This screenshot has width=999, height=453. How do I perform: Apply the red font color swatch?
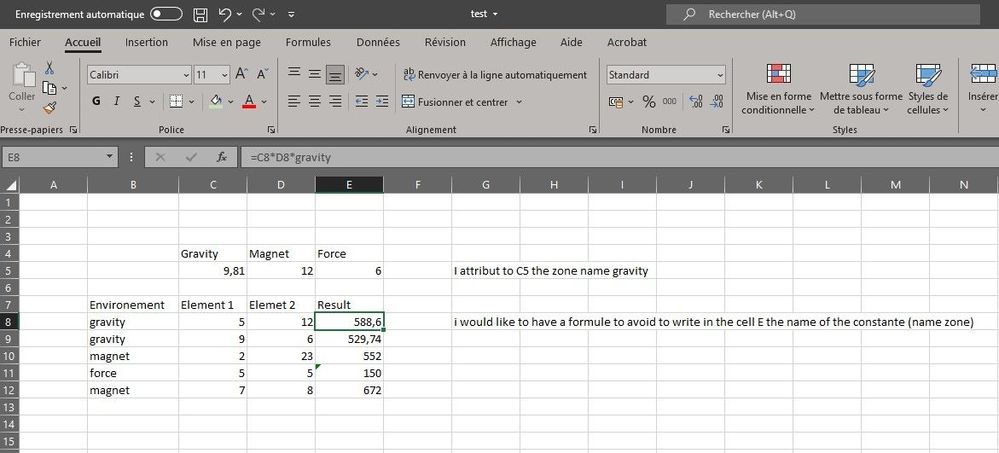pos(249,101)
